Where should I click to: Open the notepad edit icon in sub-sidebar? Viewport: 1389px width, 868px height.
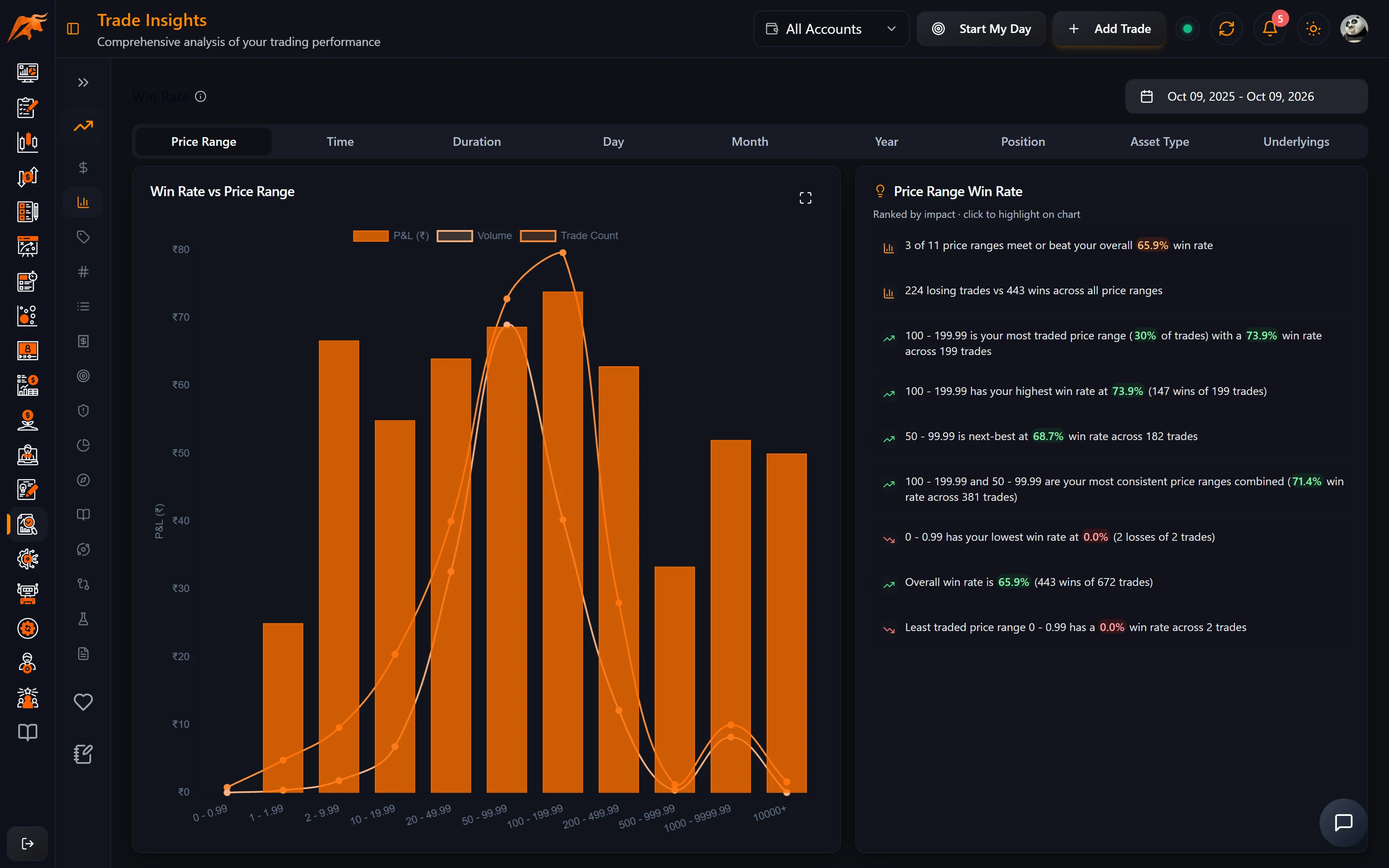click(x=83, y=754)
